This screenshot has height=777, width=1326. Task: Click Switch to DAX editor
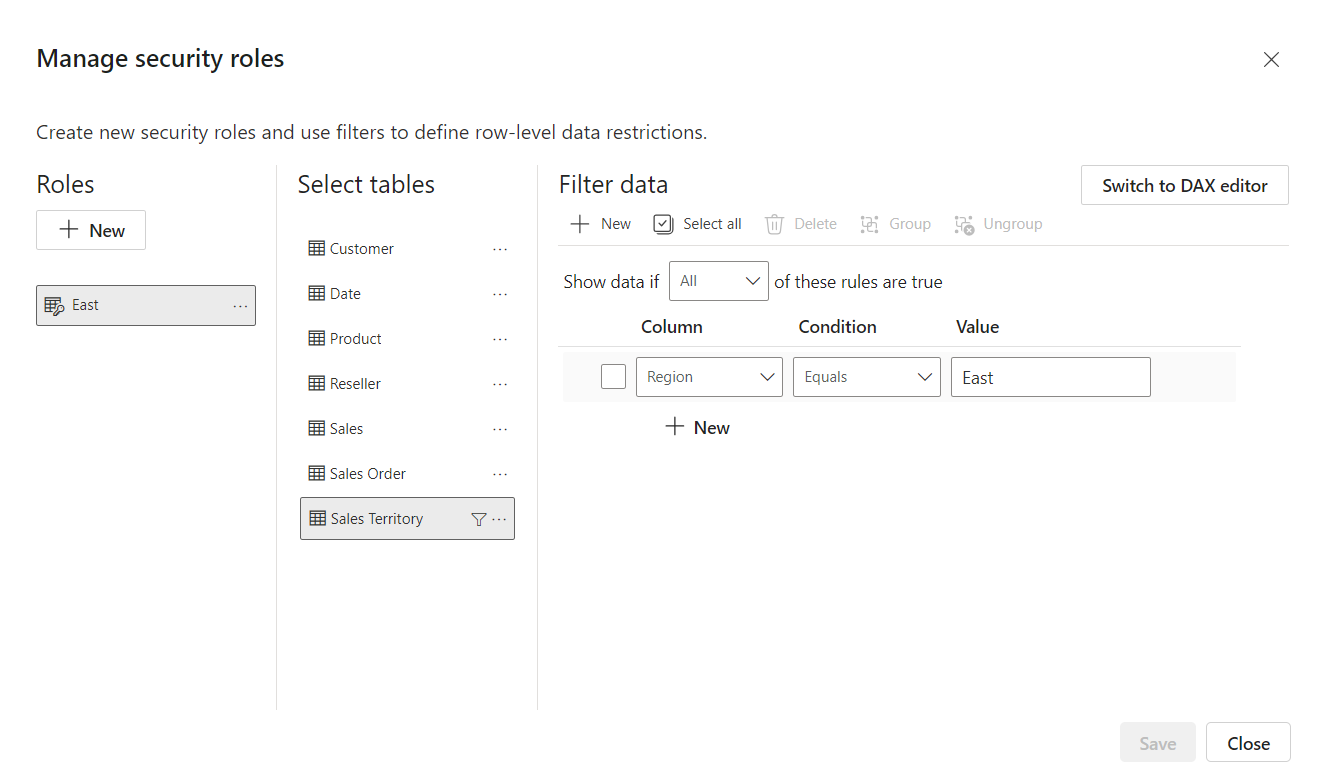pyautogui.click(x=1184, y=184)
